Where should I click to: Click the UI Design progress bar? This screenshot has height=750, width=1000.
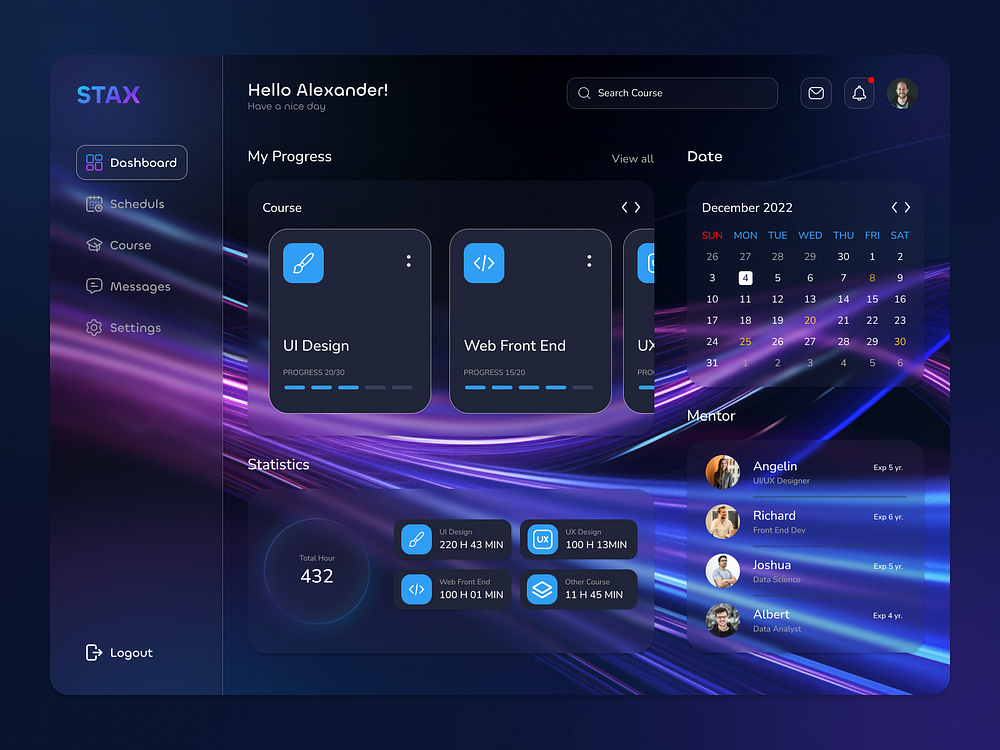348,387
